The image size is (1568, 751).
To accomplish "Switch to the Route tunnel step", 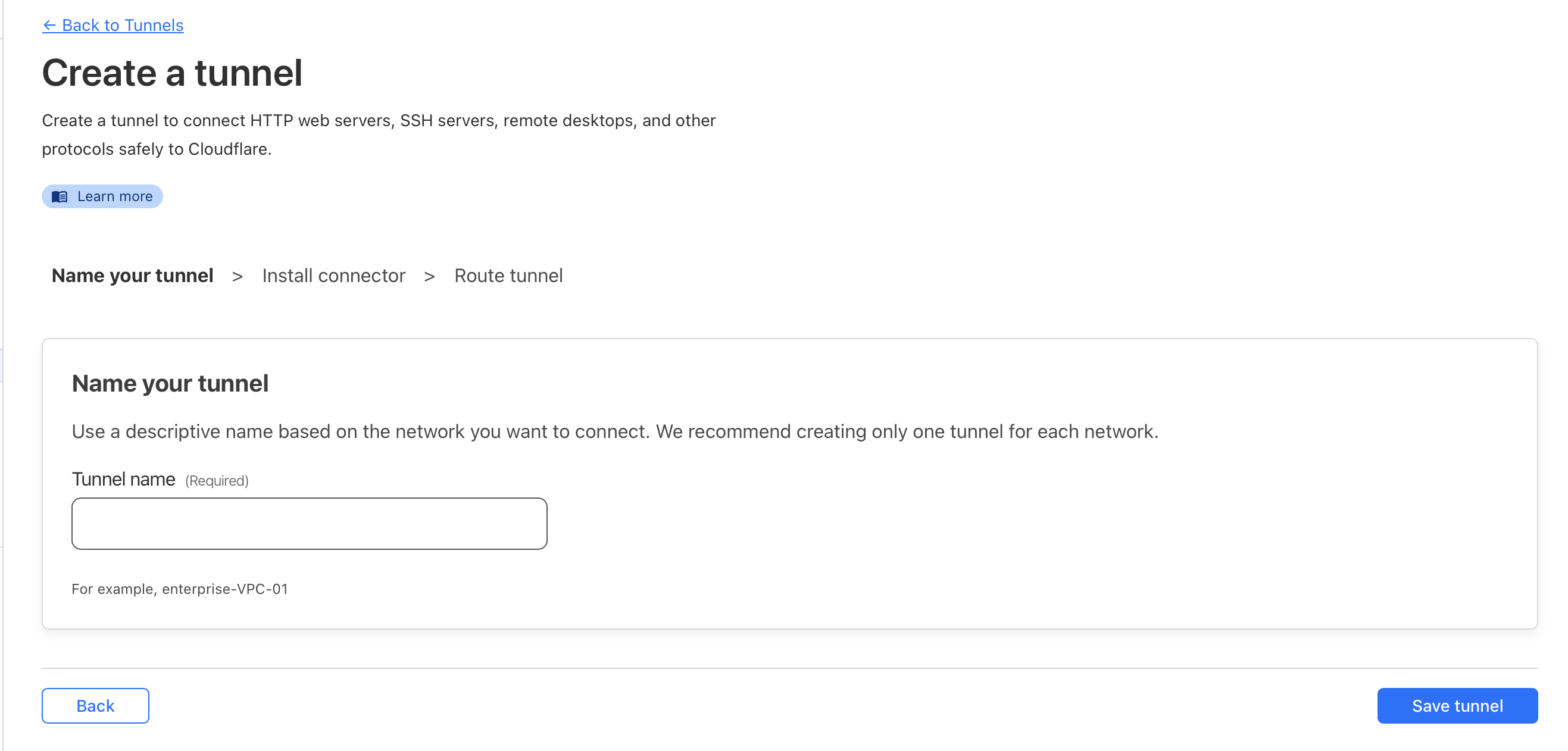I will pyautogui.click(x=508, y=276).
